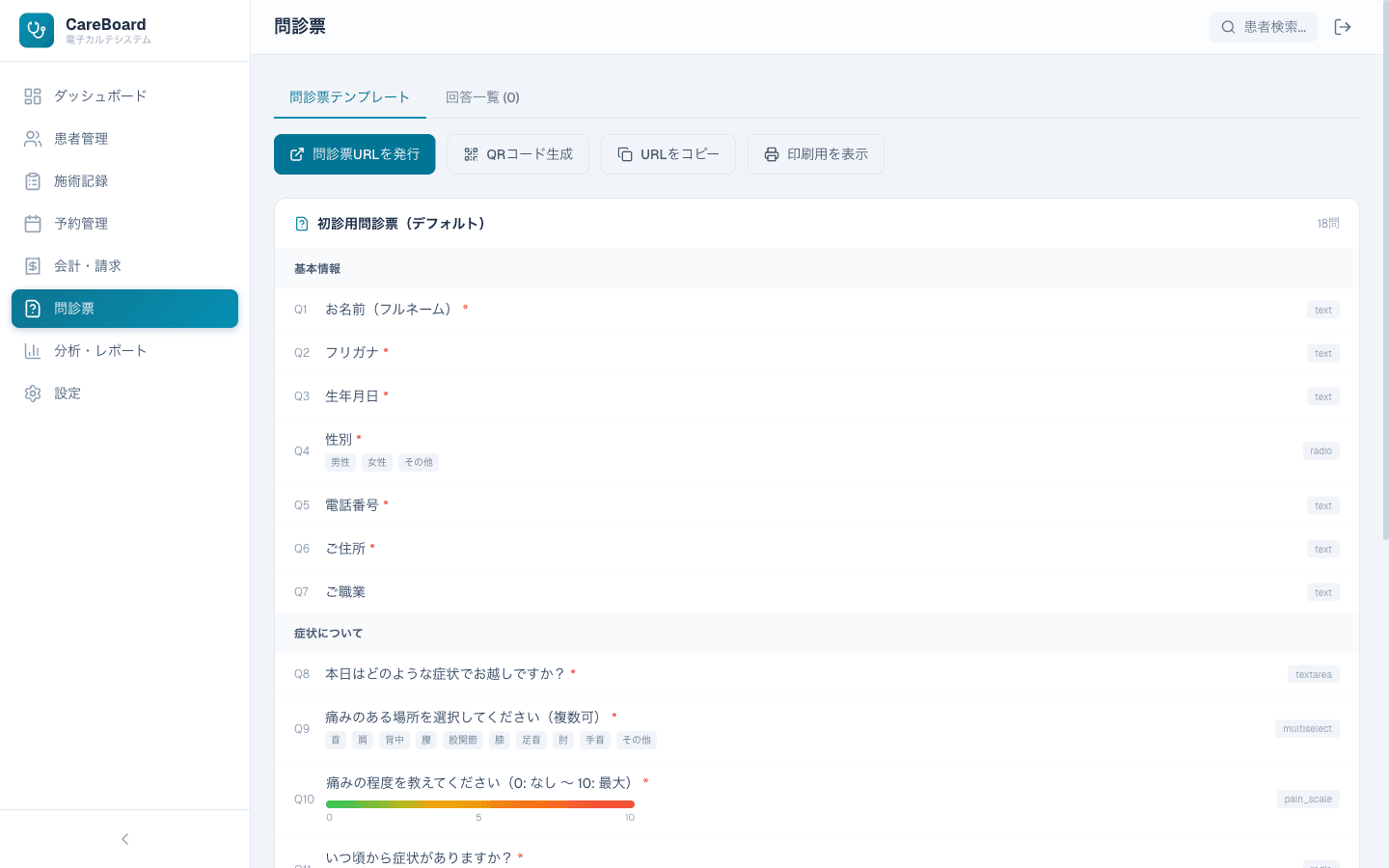Choose 女性 in the gender question
This screenshot has height=868, width=1389.
click(x=376, y=462)
